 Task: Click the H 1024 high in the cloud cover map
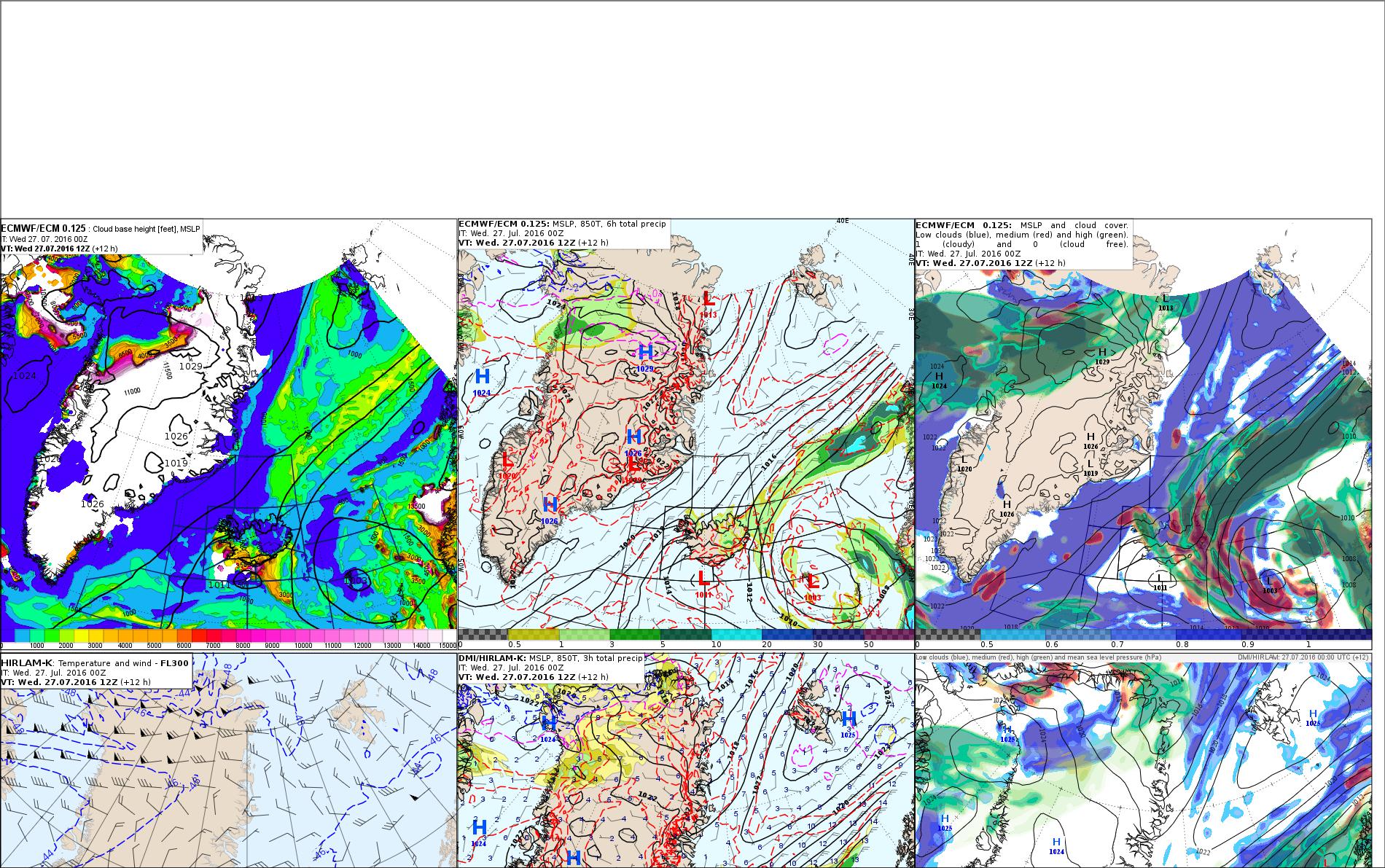[939, 380]
